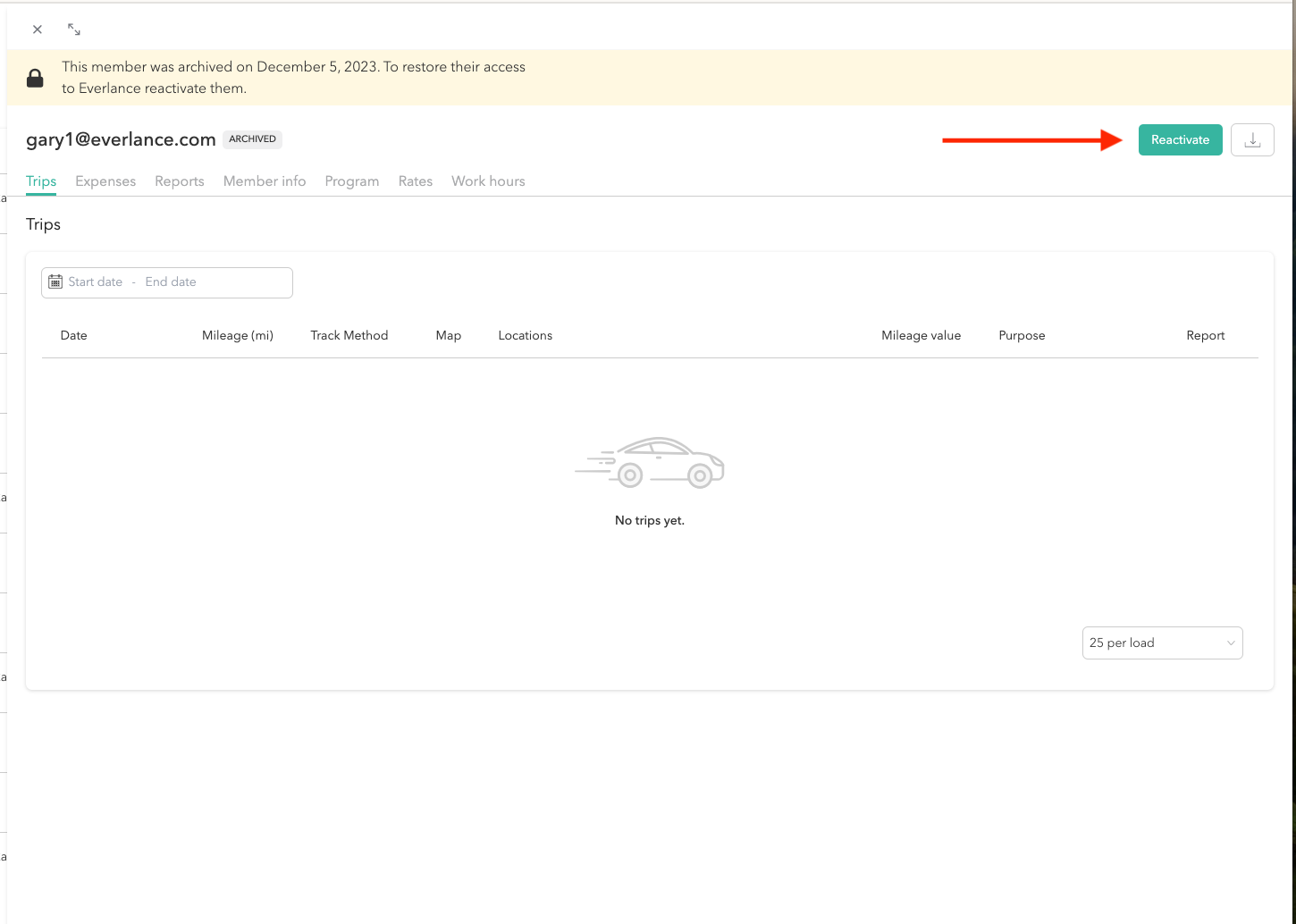The width and height of the screenshot is (1296, 924).
Task: Open the Start date picker
Action: coord(95,281)
